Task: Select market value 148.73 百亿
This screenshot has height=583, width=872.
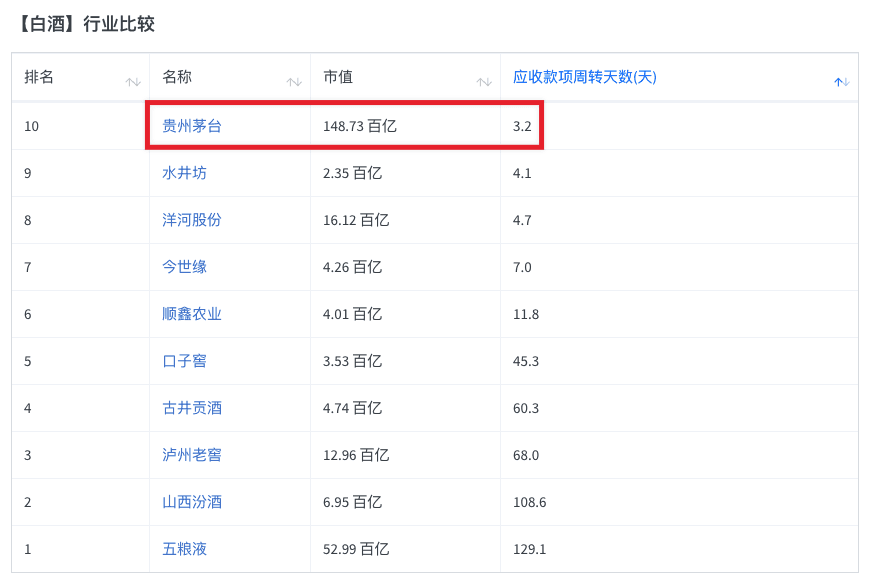Action: 360,126
